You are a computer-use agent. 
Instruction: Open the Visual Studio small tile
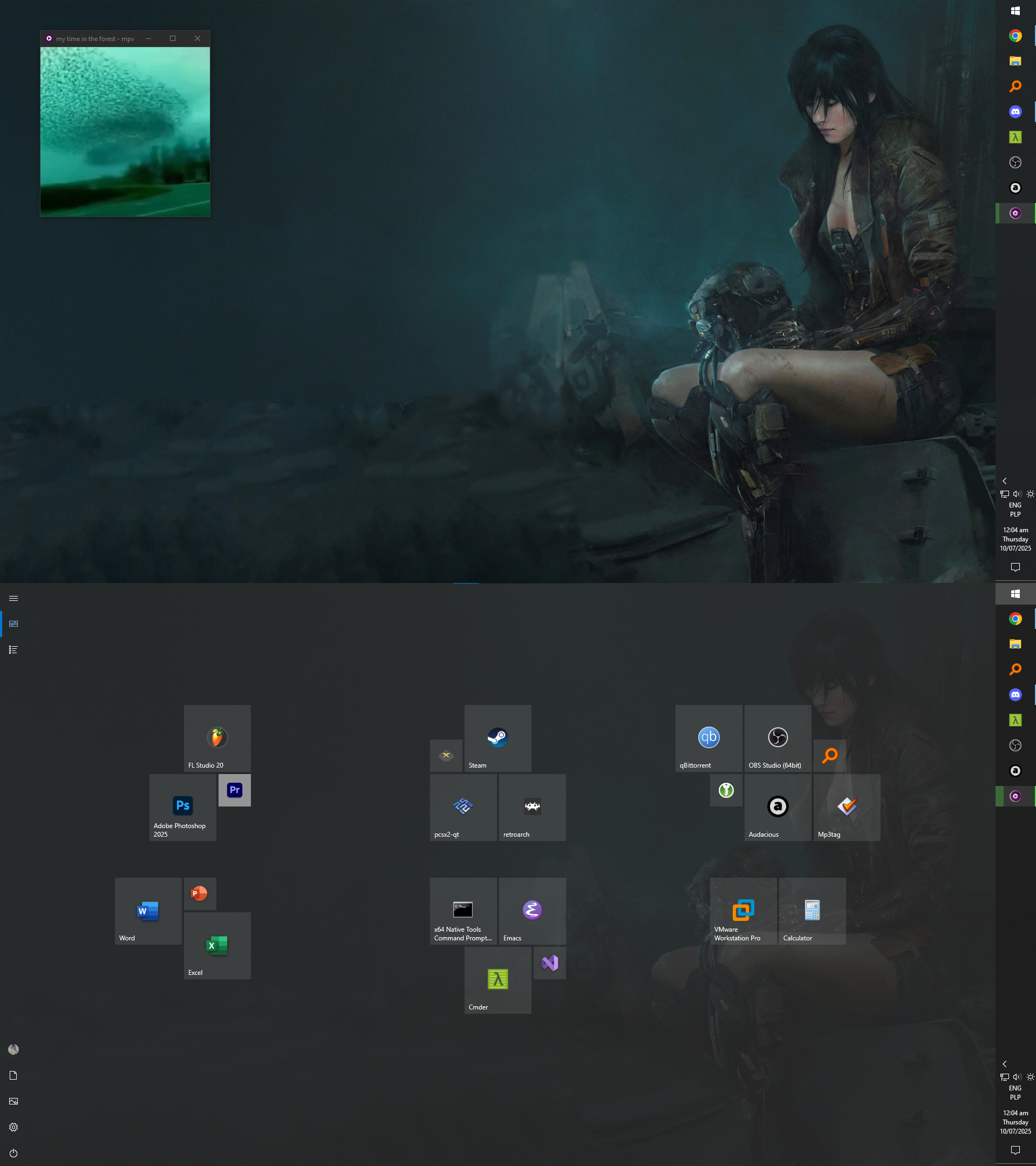pos(550,963)
